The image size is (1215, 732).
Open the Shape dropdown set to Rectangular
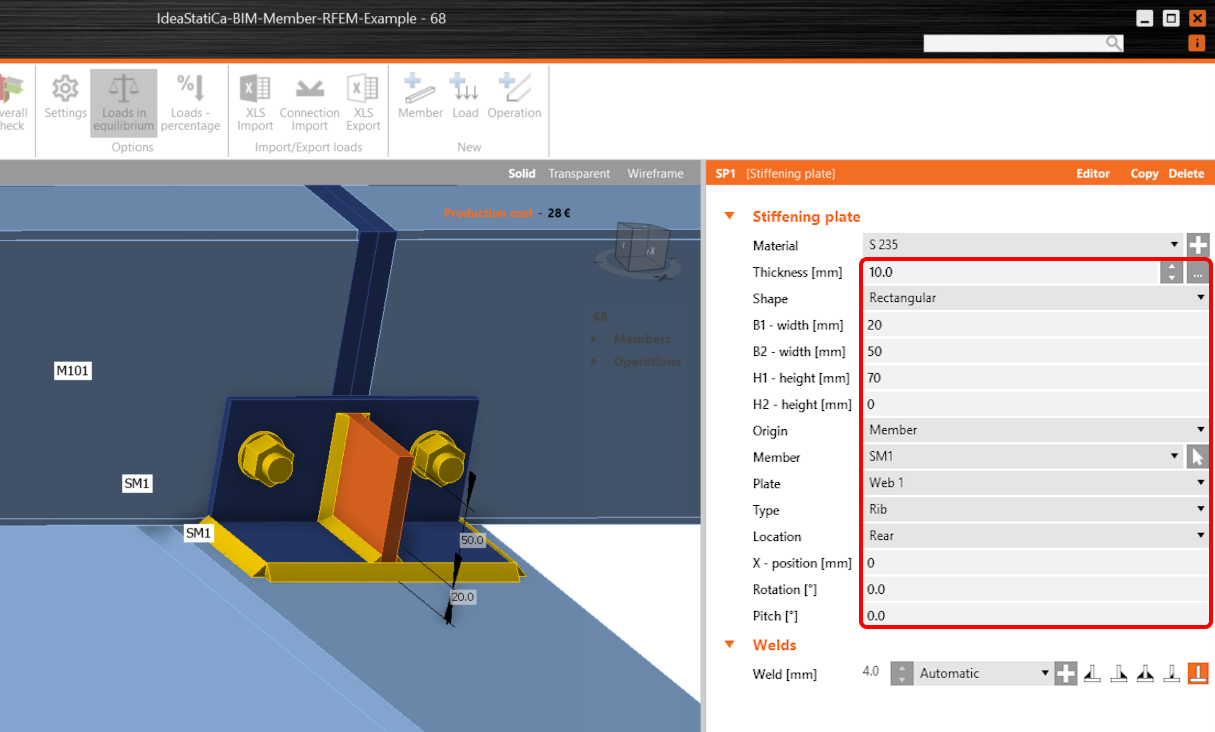pos(1034,298)
